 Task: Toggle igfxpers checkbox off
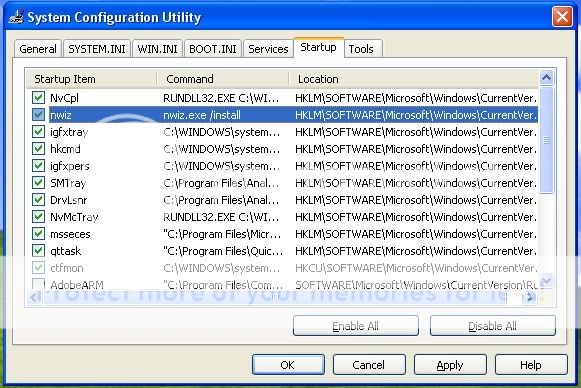(x=38, y=166)
